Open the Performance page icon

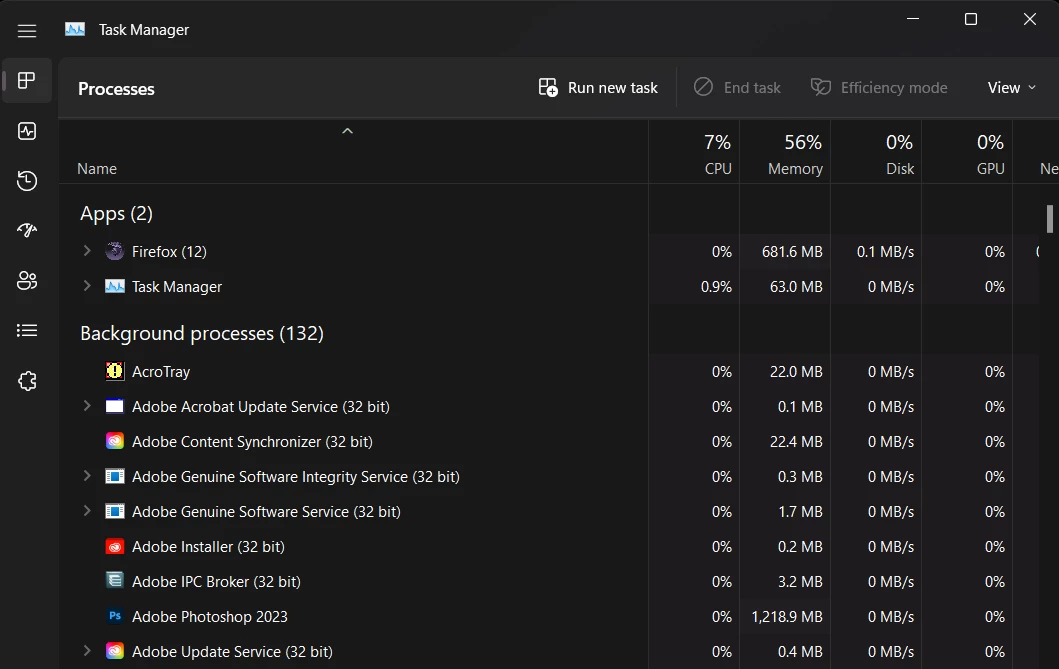(27, 131)
